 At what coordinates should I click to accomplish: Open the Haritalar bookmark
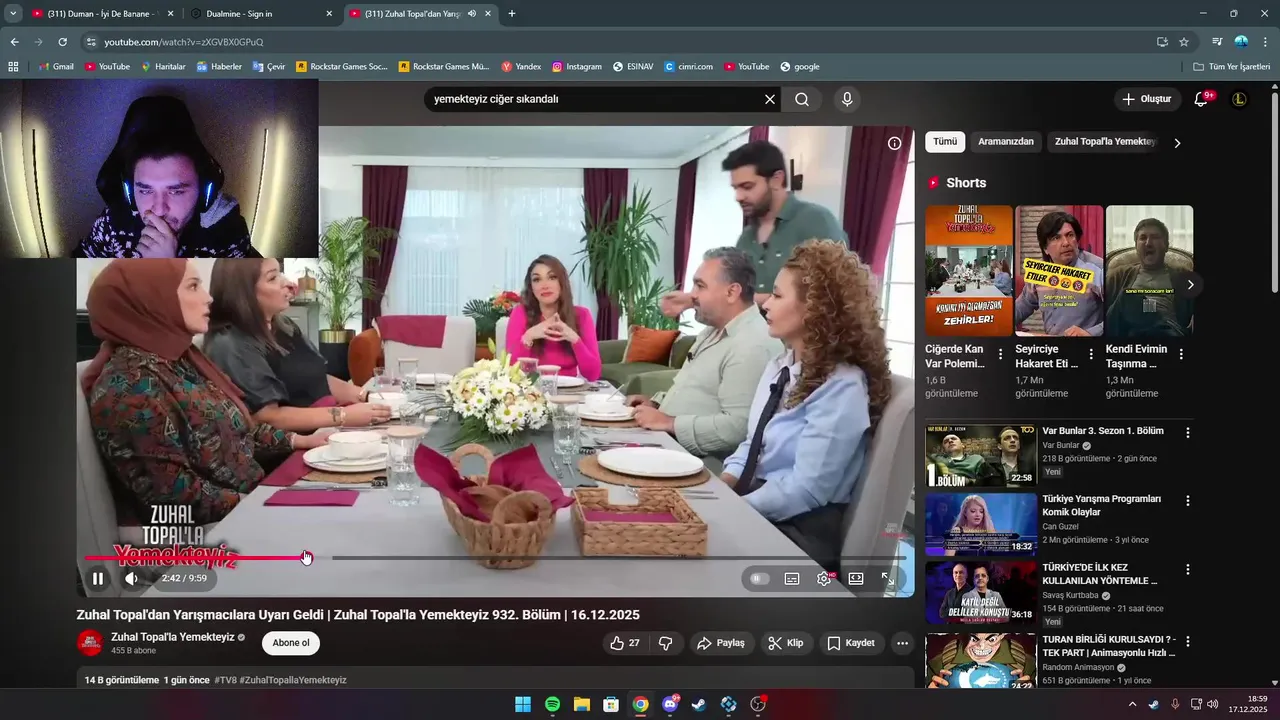click(x=163, y=67)
